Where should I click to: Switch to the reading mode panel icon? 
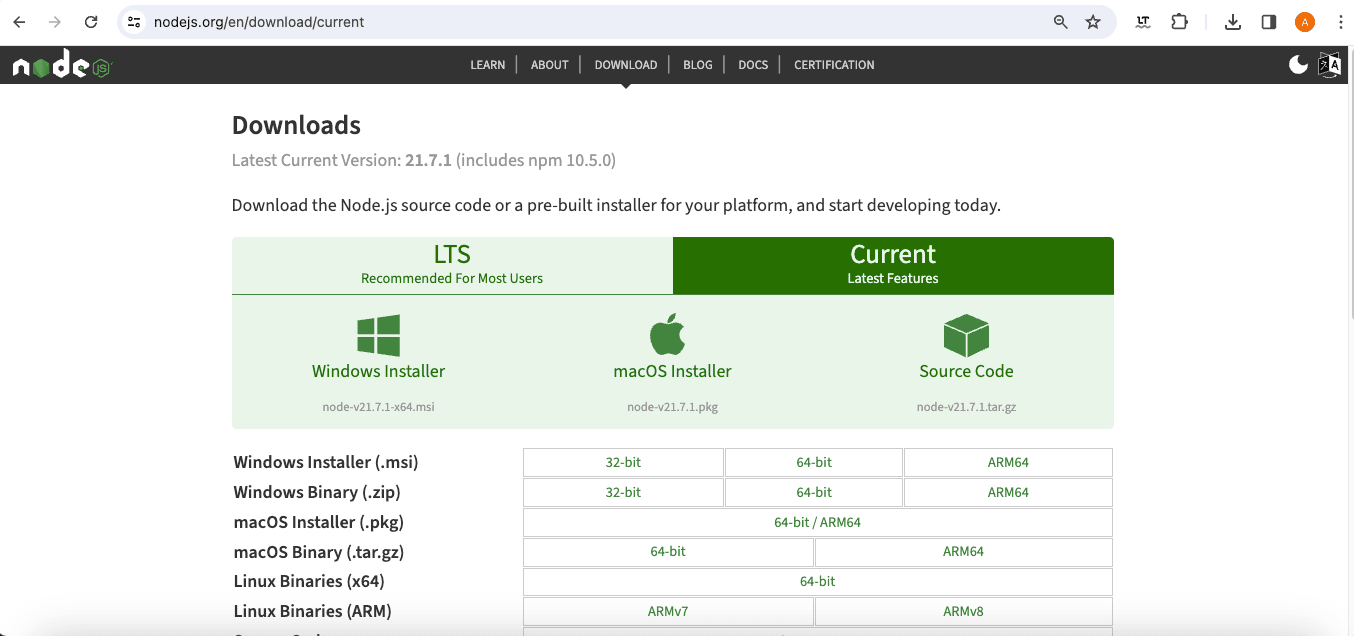(x=1268, y=21)
